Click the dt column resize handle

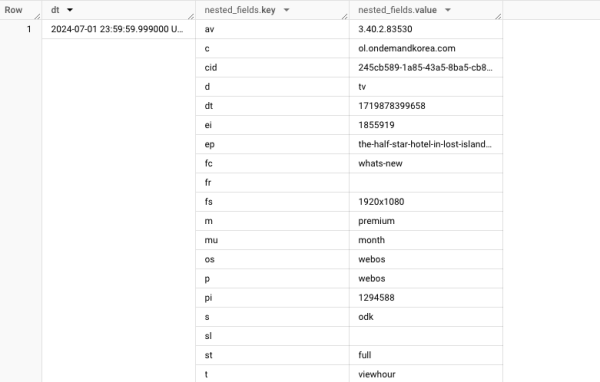point(191,16)
